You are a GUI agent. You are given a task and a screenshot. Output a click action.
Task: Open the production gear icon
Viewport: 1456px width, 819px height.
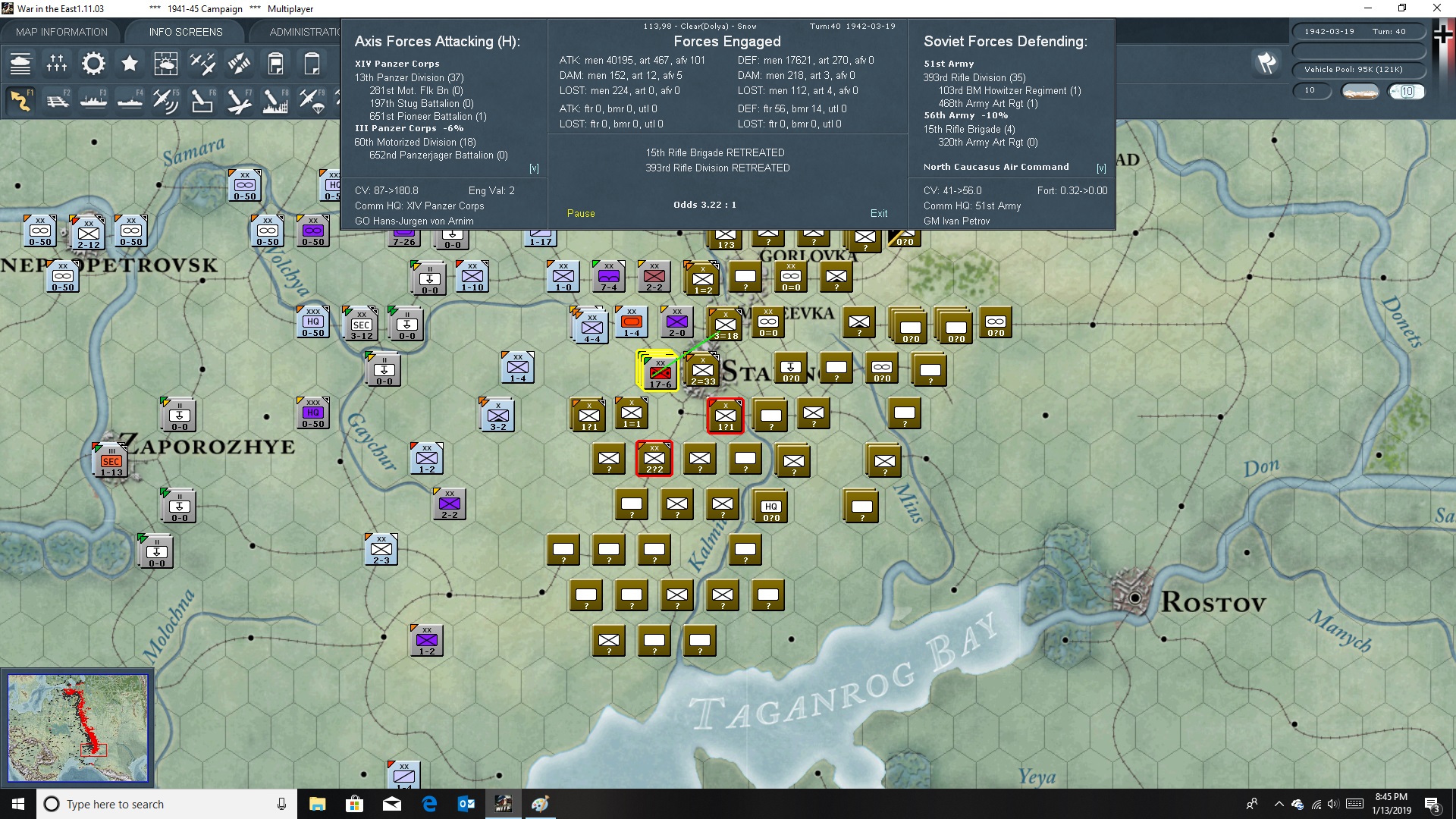[x=93, y=64]
